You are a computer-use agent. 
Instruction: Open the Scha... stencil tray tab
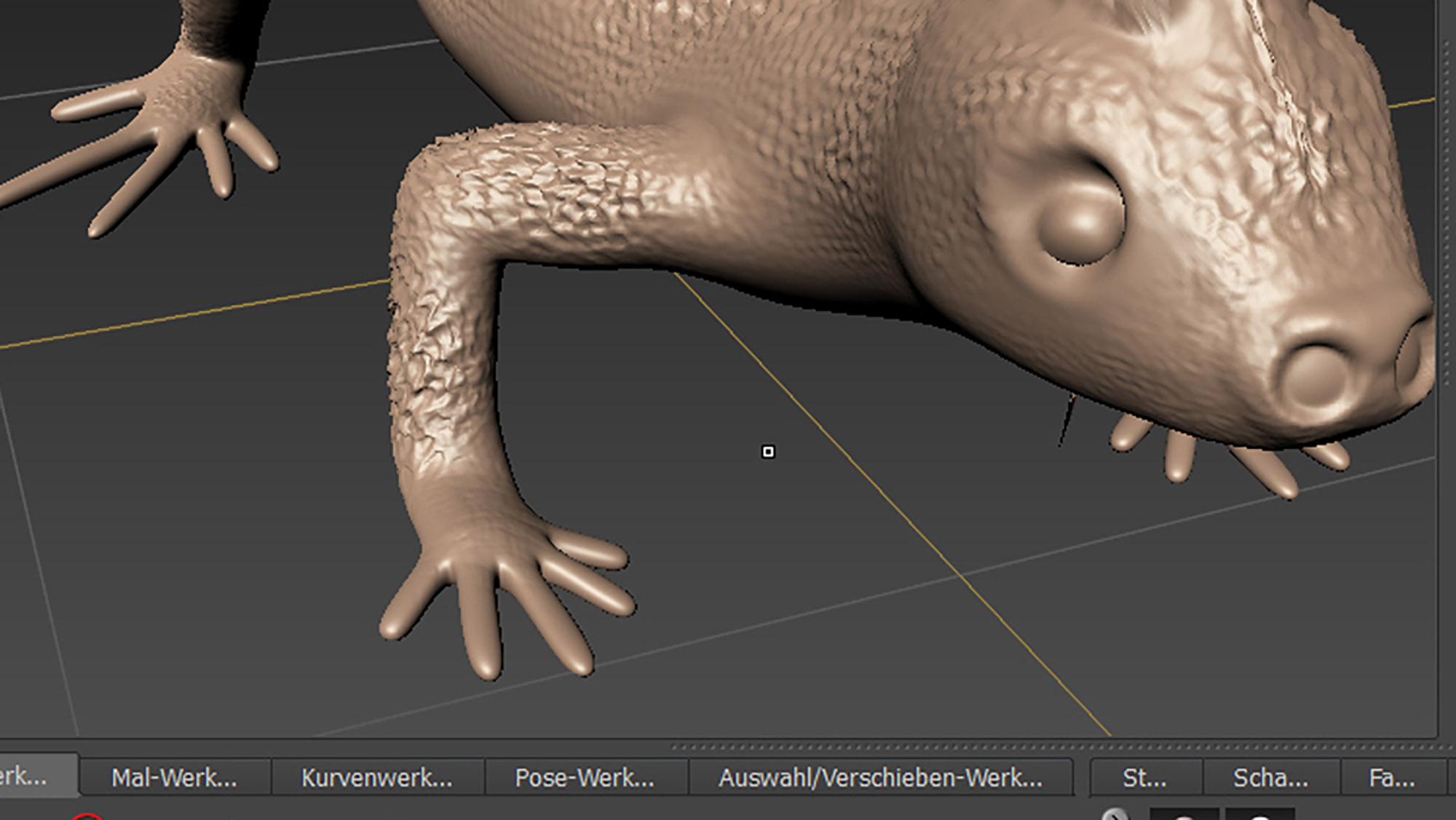pos(1270,778)
